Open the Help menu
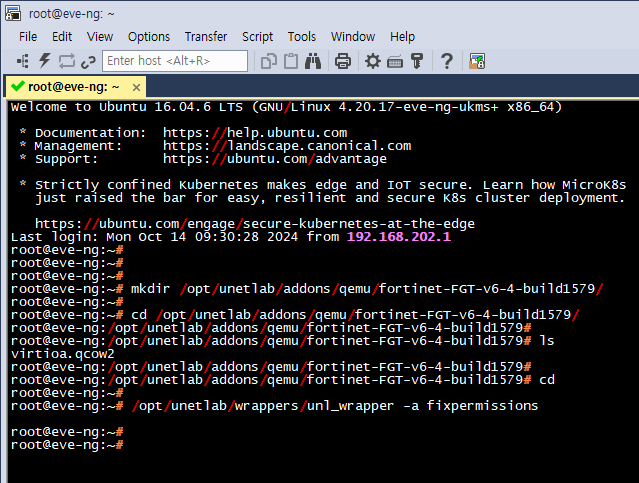Image resolution: width=639 pixels, height=483 pixels. pyautogui.click(x=402, y=37)
